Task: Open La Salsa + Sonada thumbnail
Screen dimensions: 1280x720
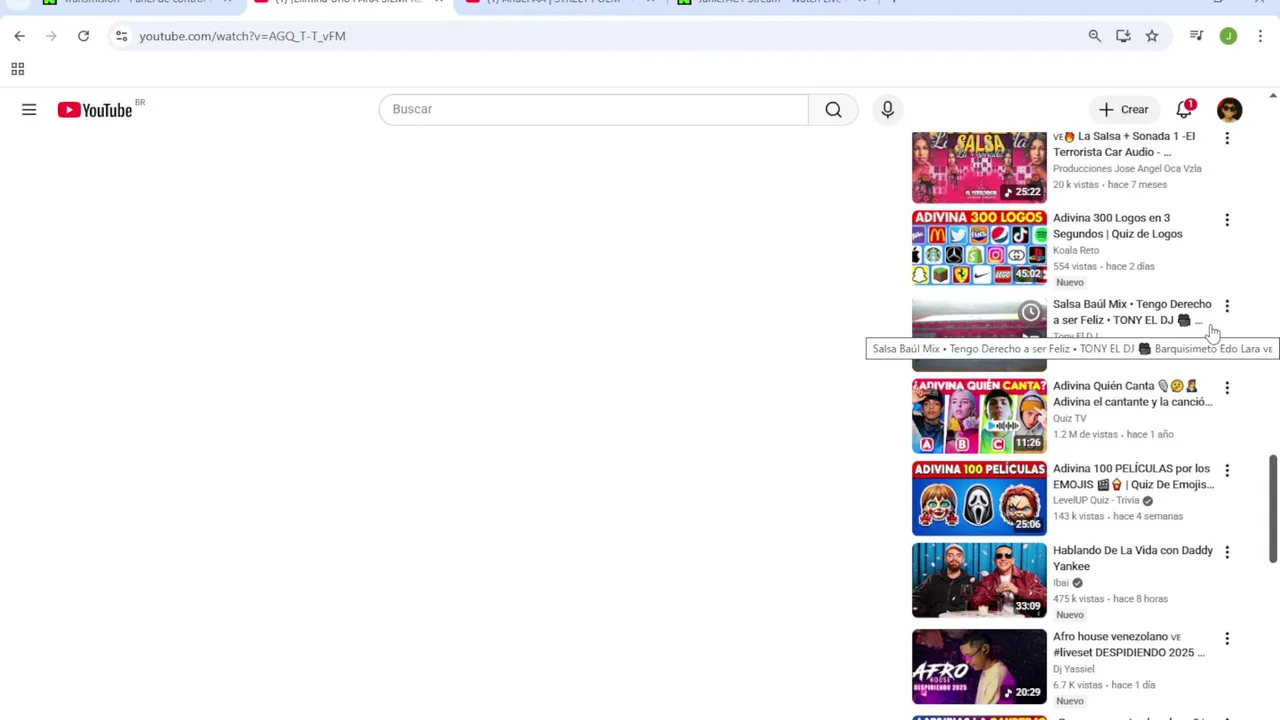Action: click(979, 166)
